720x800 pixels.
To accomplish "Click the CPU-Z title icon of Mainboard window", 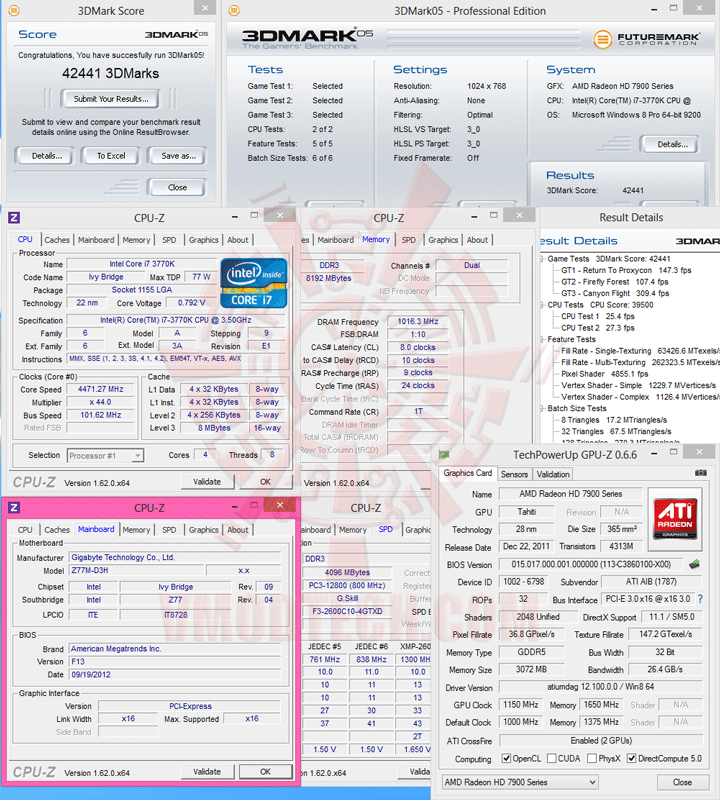I will [14, 508].
